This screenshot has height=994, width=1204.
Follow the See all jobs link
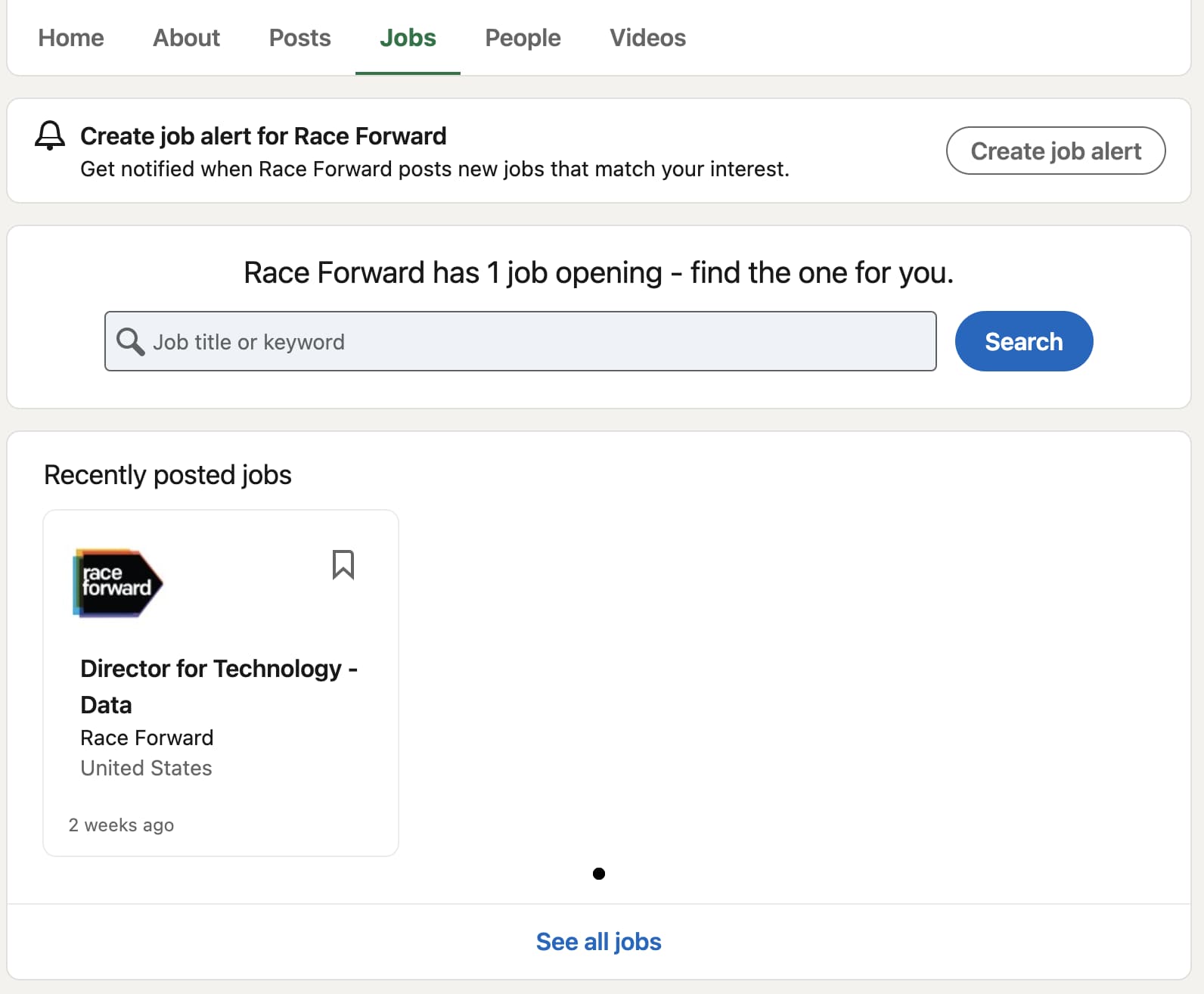(598, 942)
